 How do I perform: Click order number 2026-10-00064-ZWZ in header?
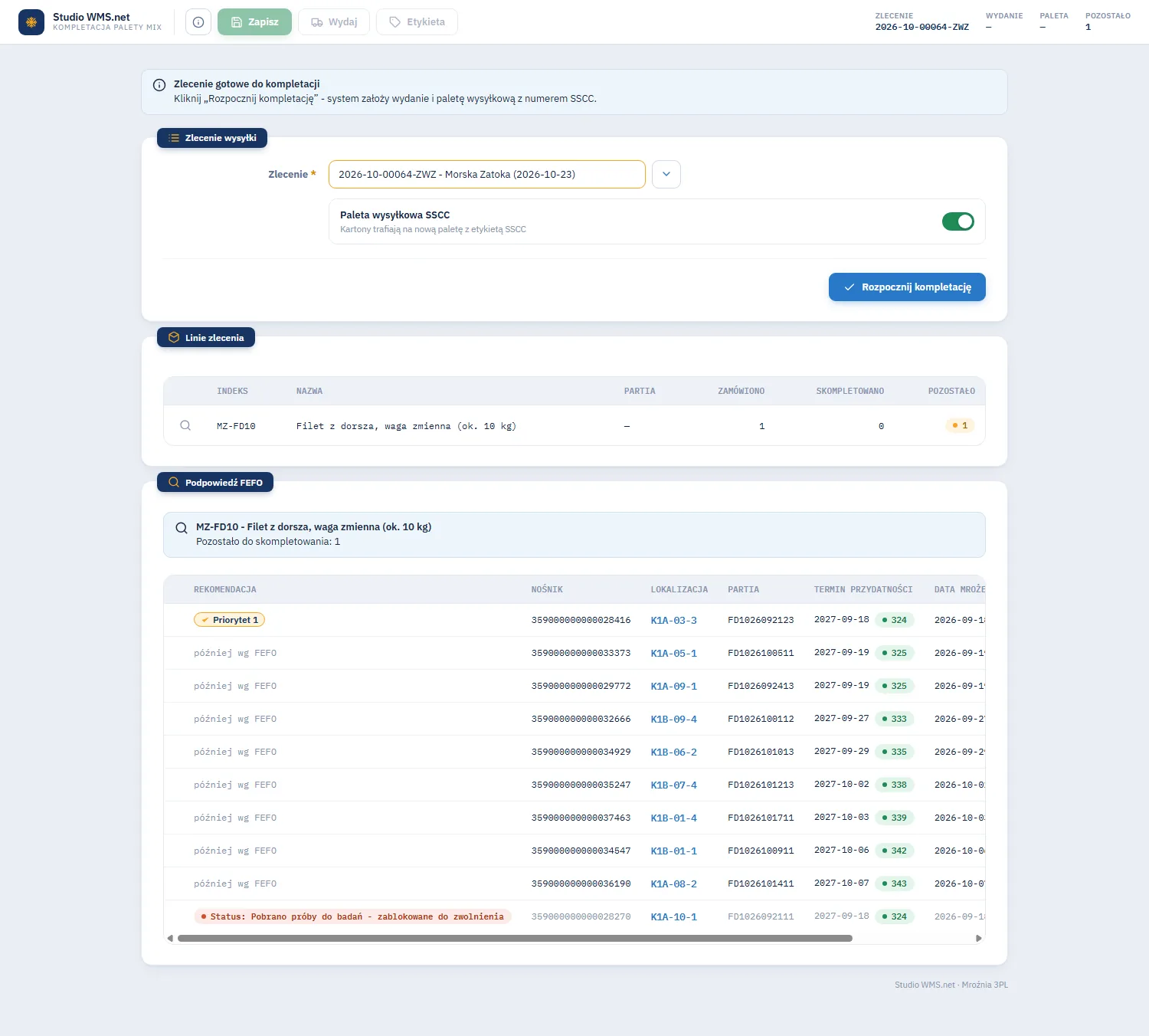tap(922, 27)
